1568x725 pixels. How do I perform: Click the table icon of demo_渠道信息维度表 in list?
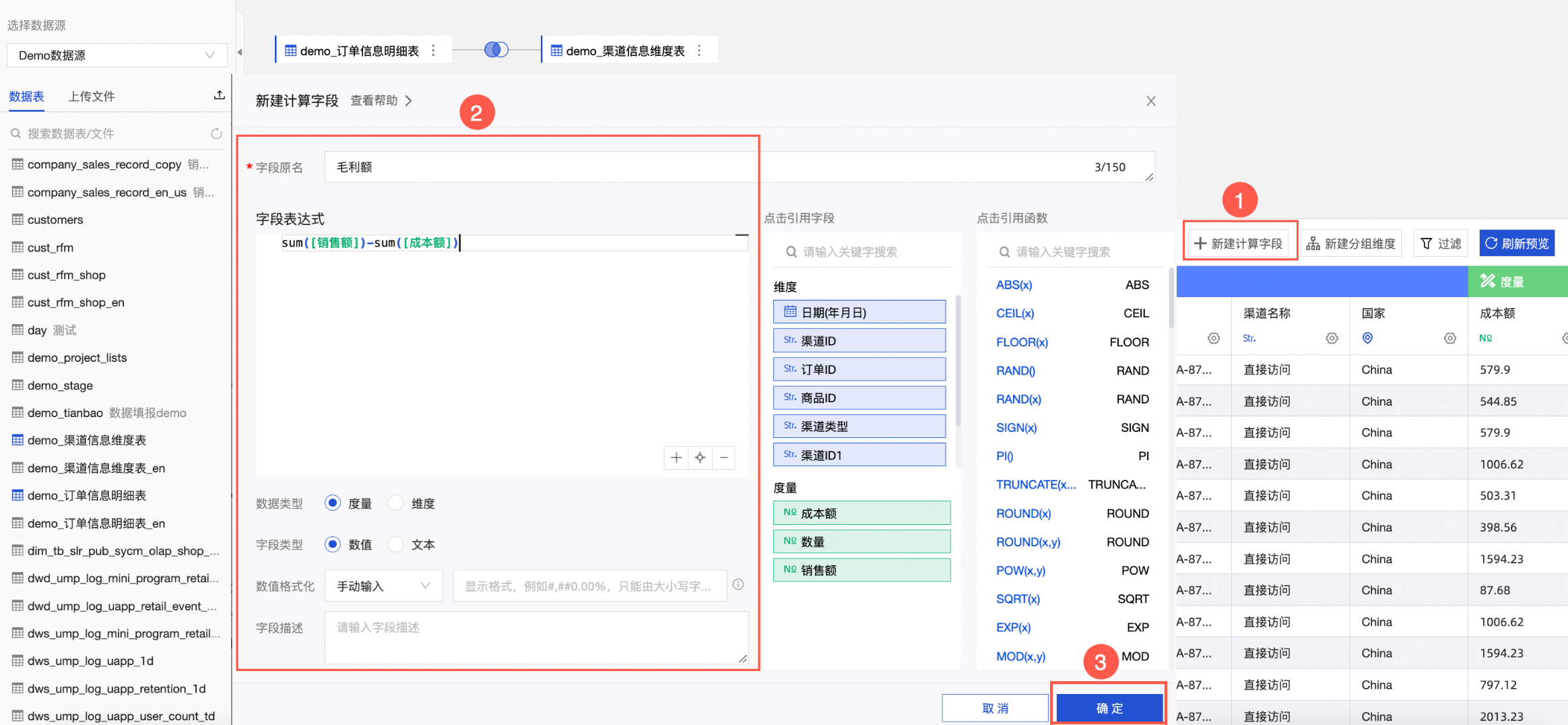(x=18, y=440)
